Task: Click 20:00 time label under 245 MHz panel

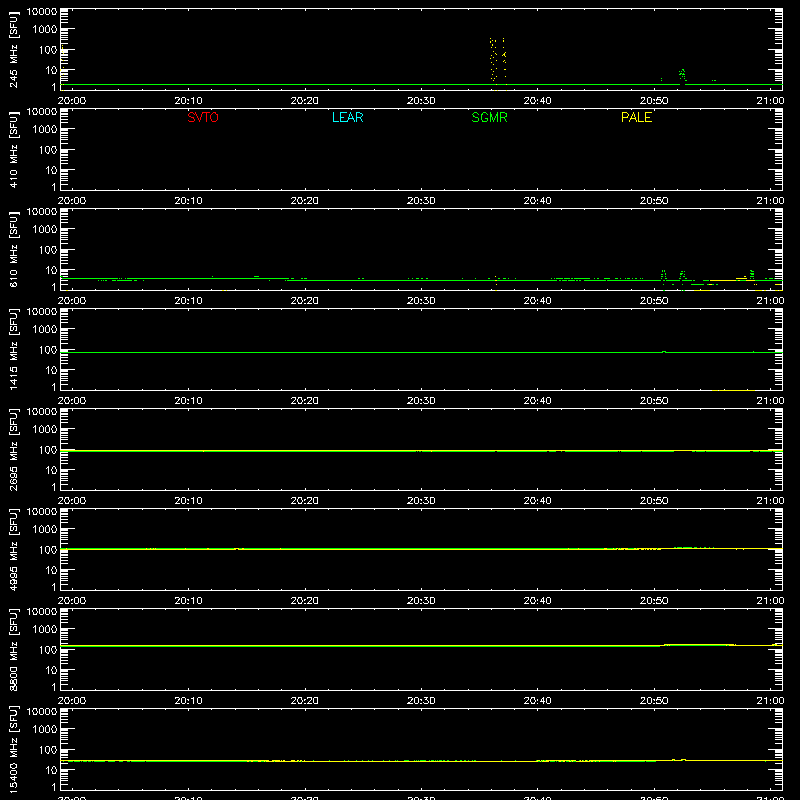Action: tap(72, 101)
